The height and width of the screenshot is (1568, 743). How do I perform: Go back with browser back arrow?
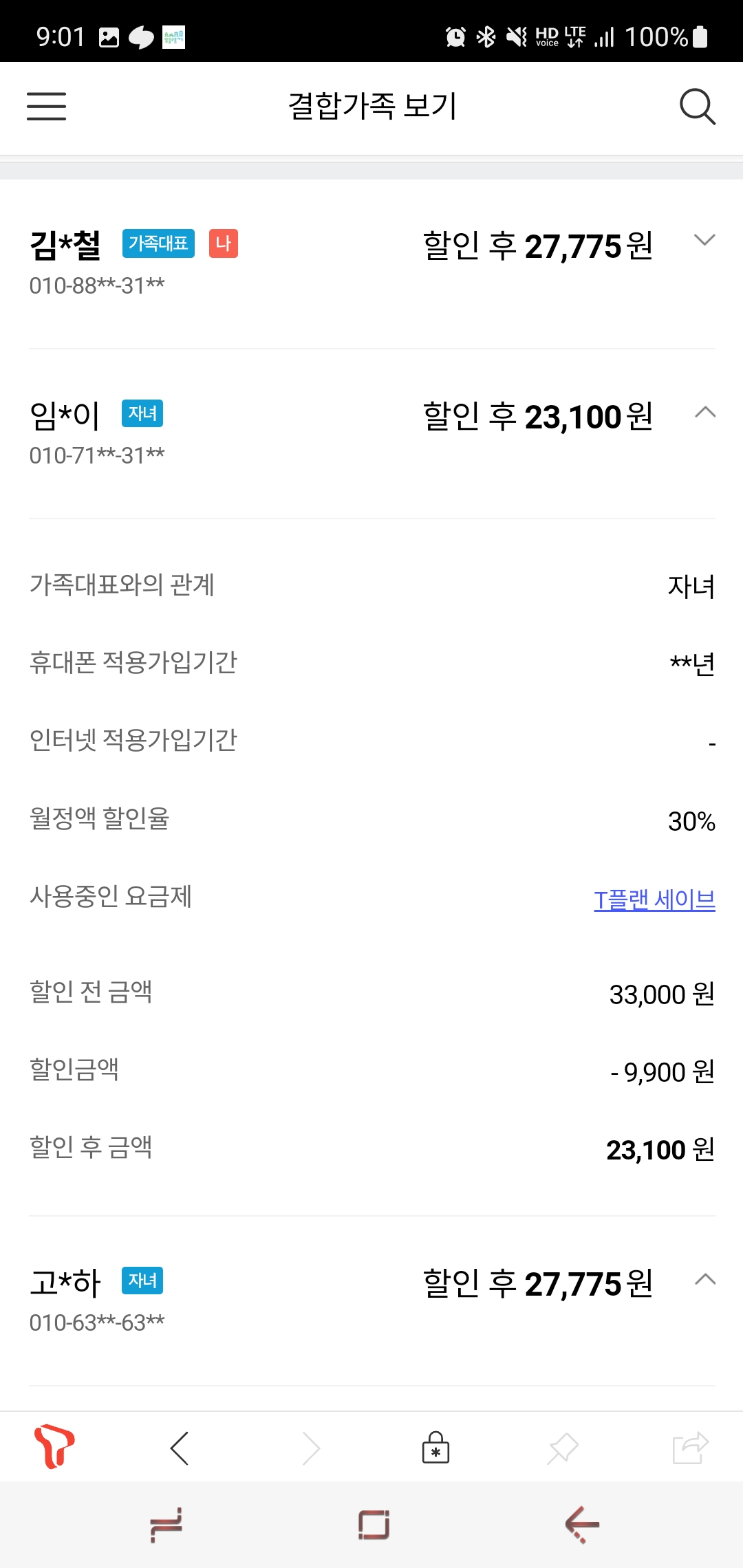coord(180,1448)
